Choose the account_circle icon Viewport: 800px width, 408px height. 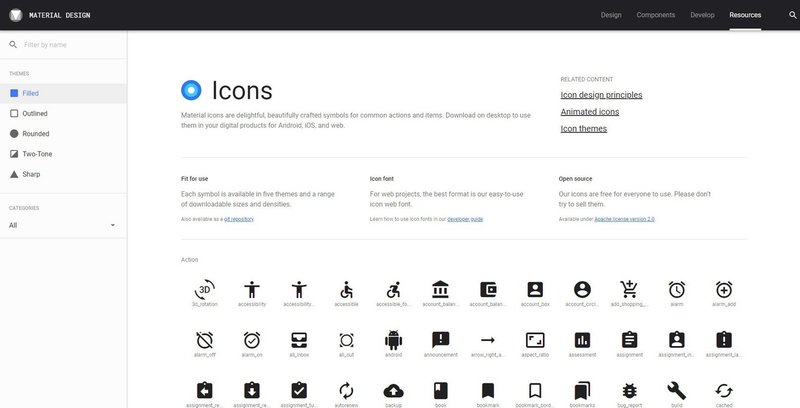[x=582, y=290]
